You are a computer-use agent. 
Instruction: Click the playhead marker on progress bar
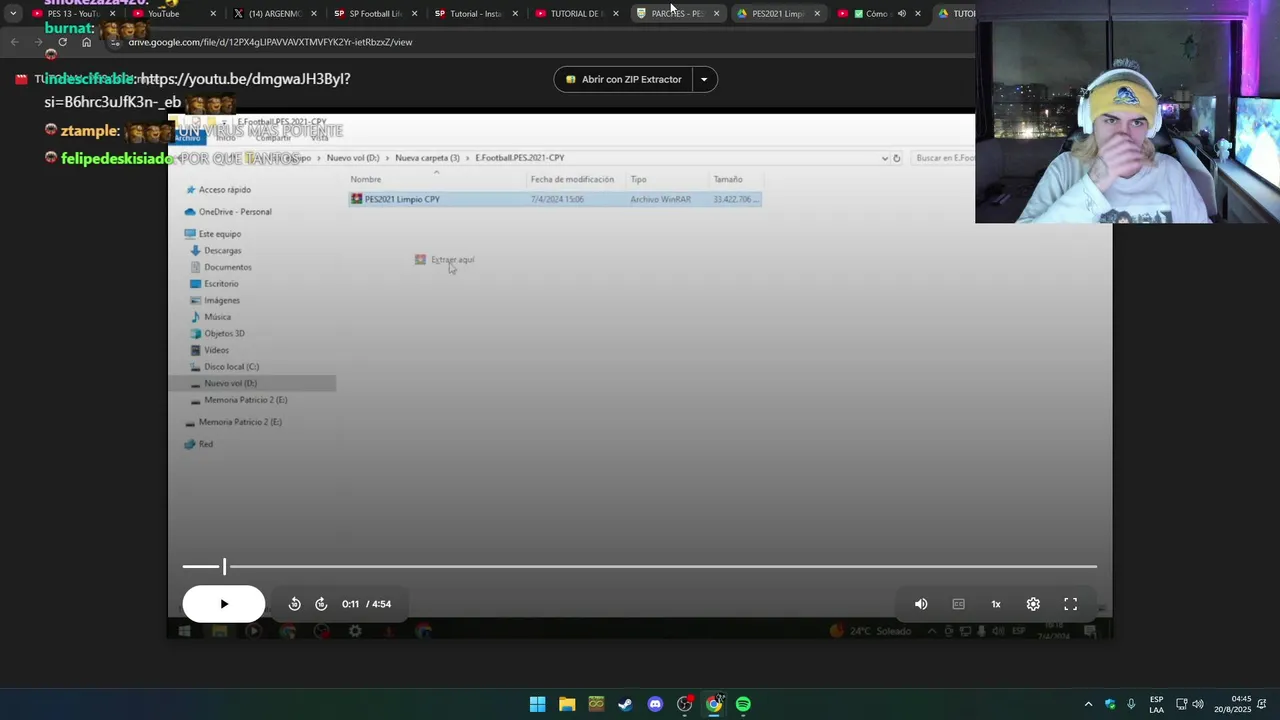(x=224, y=567)
